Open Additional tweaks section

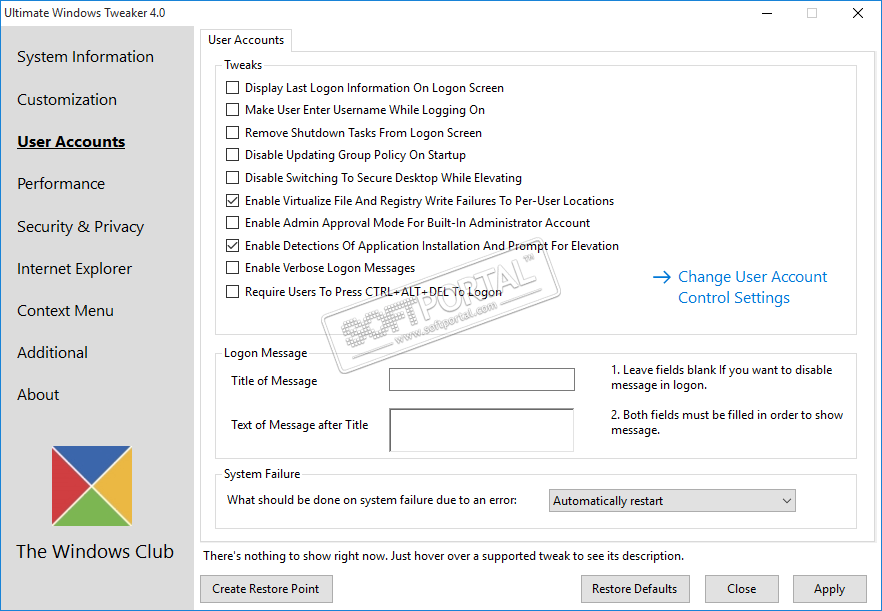52,353
